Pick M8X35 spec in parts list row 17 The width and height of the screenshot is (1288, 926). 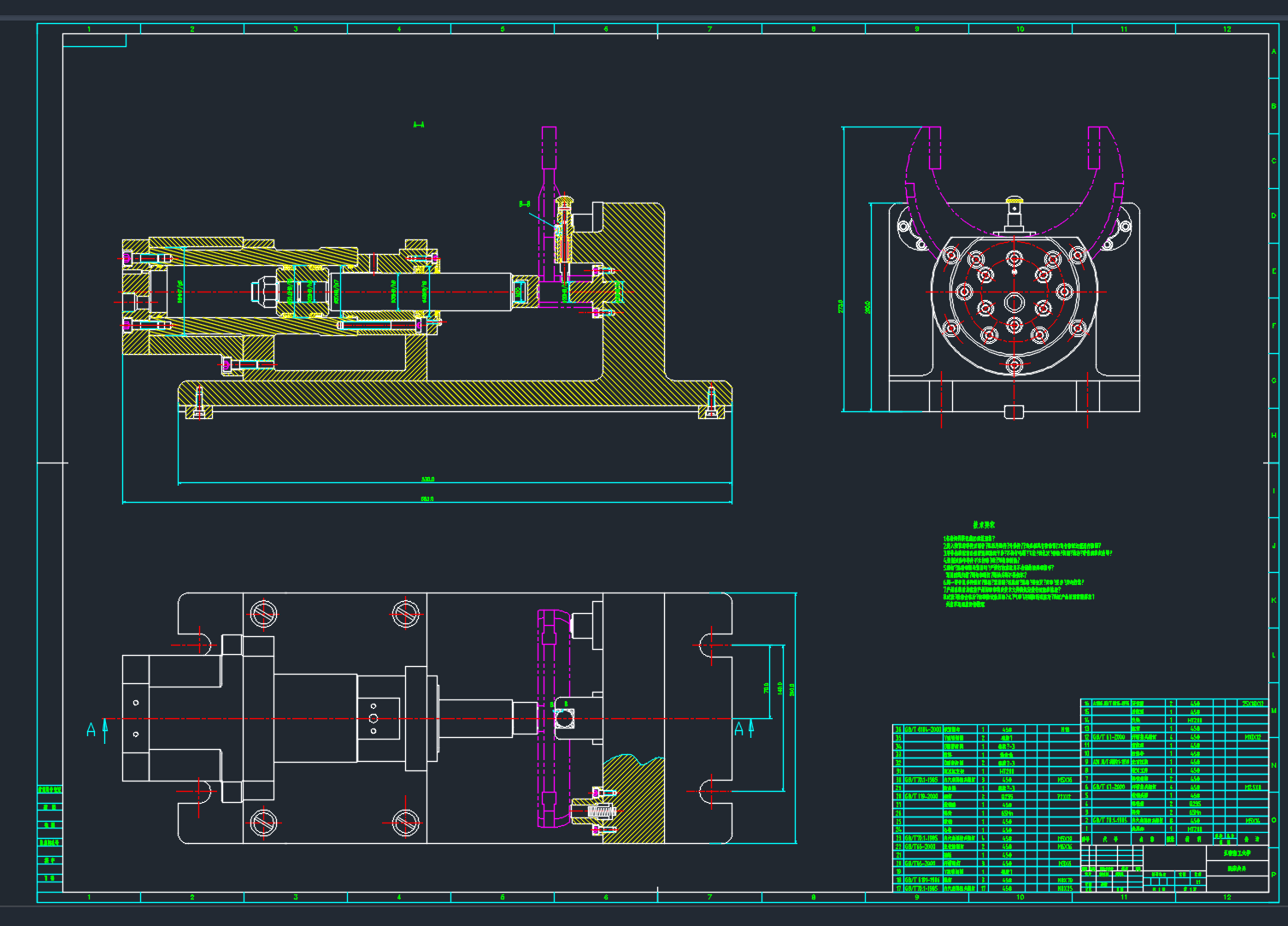pyautogui.click(x=1065, y=888)
